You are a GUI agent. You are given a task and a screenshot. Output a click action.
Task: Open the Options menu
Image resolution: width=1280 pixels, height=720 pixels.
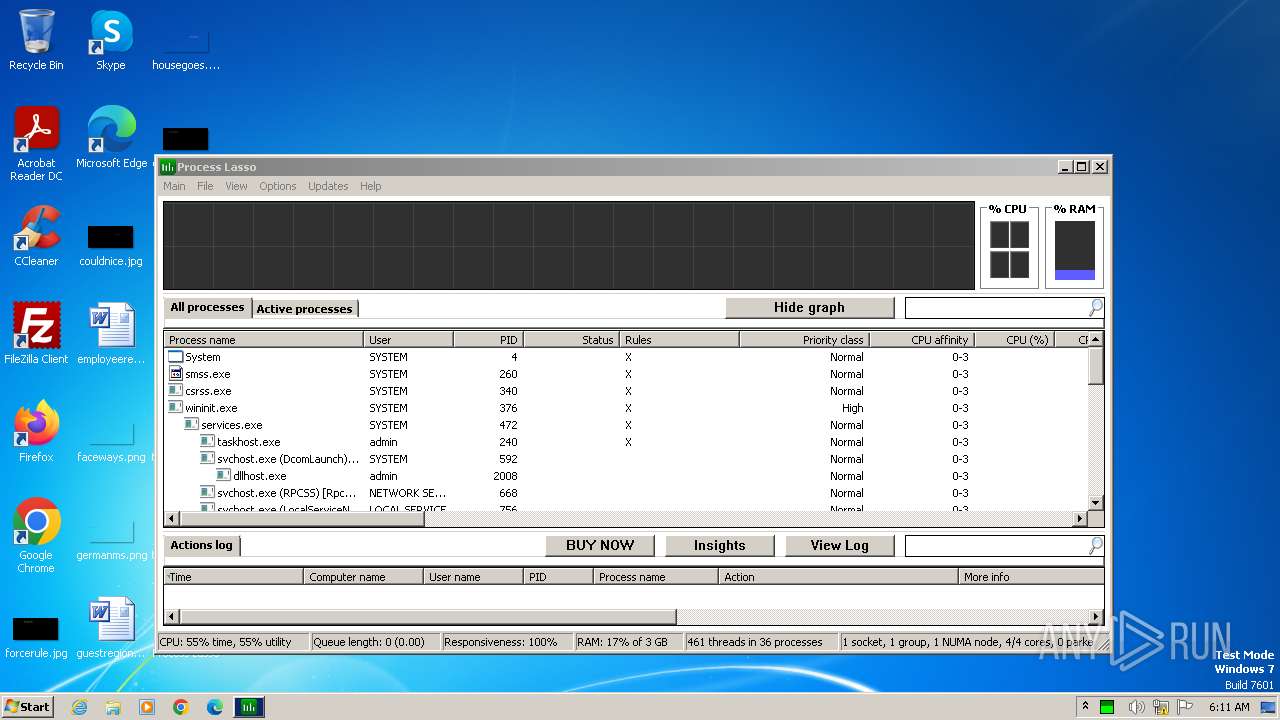(278, 186)
